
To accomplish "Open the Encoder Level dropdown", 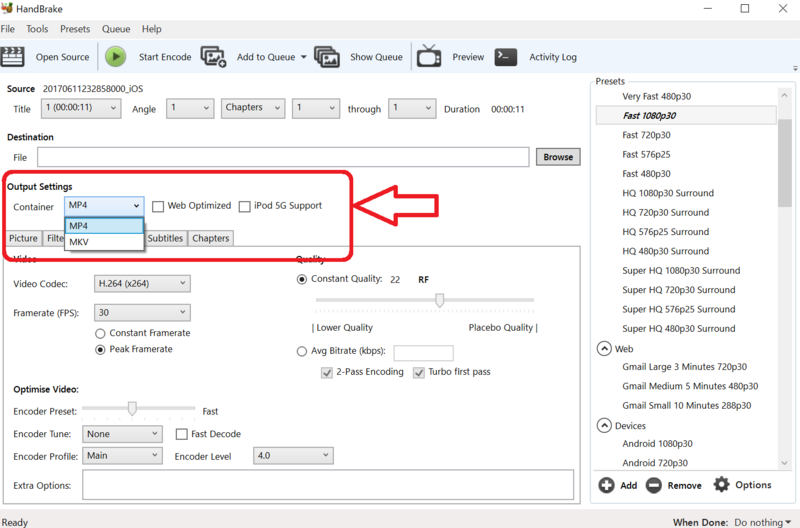I will coord(293,456).
